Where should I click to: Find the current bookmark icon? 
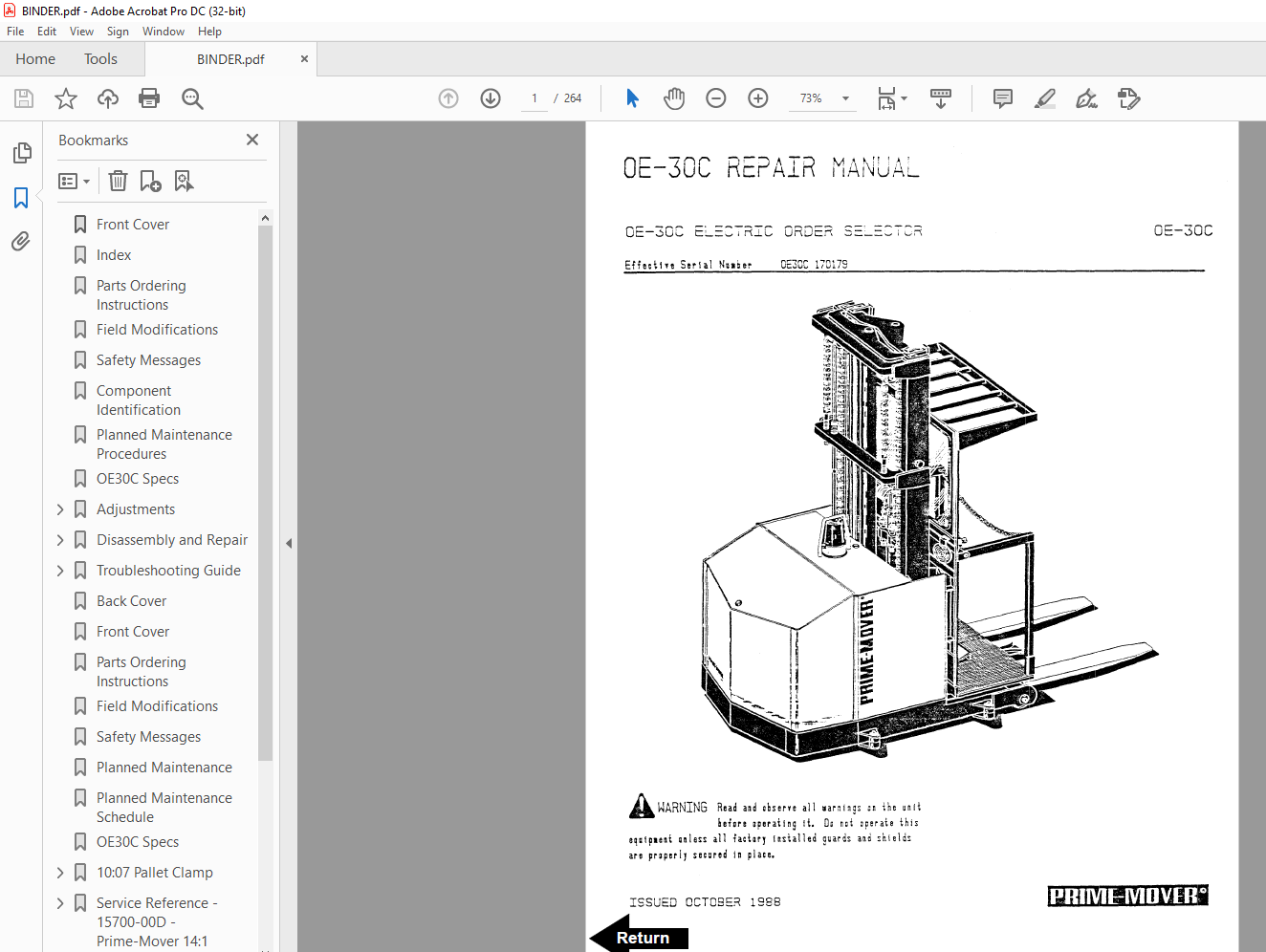click(184, 181)
